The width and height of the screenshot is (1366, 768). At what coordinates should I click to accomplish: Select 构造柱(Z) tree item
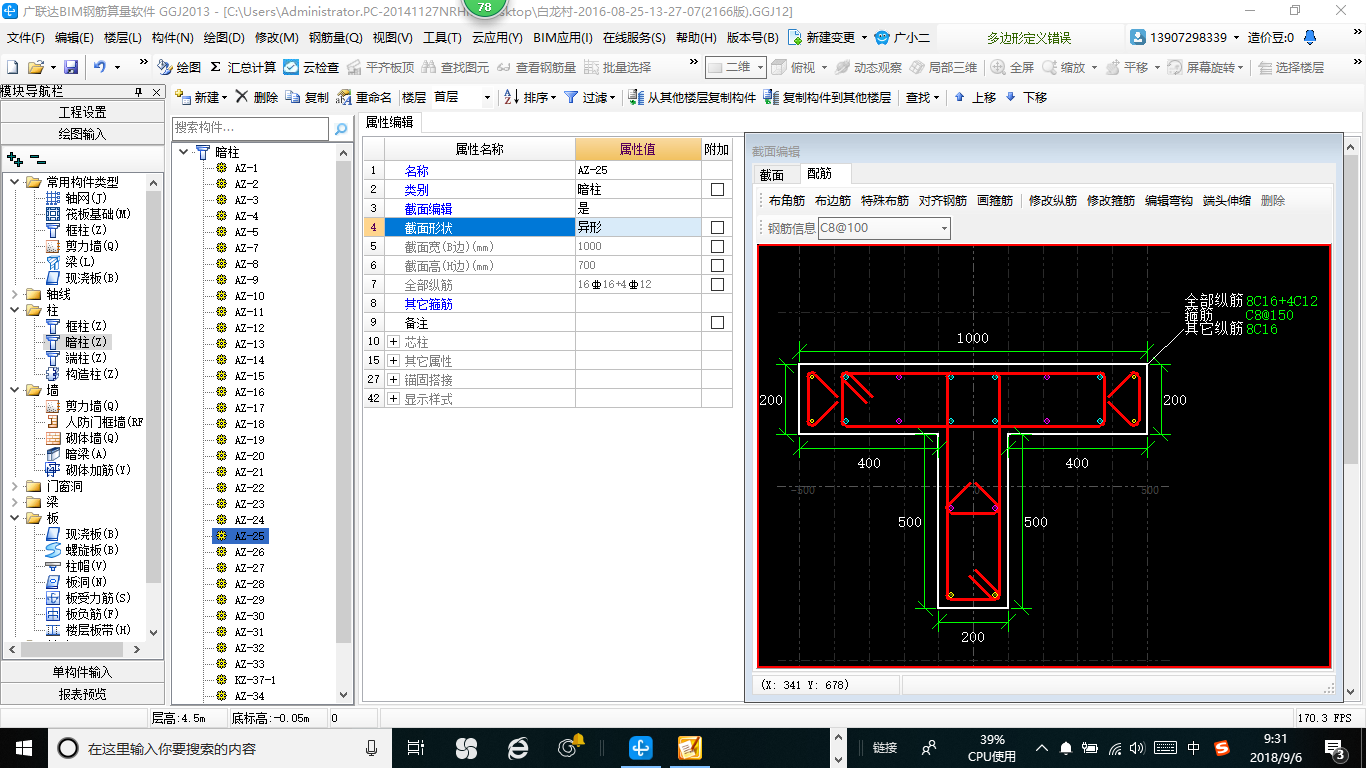[x=83, y=374]
